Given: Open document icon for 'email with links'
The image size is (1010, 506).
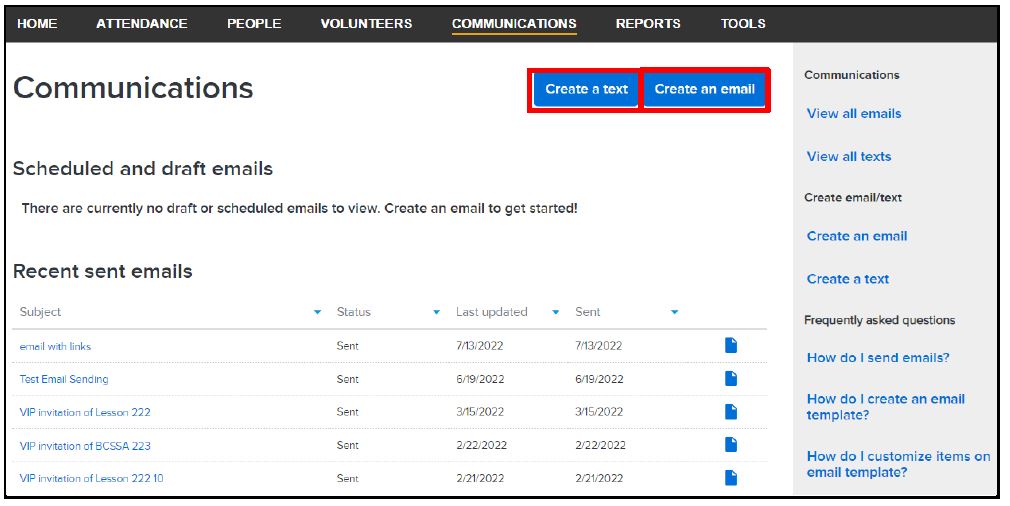Looking at the screenshot, I should coord(731,345).
